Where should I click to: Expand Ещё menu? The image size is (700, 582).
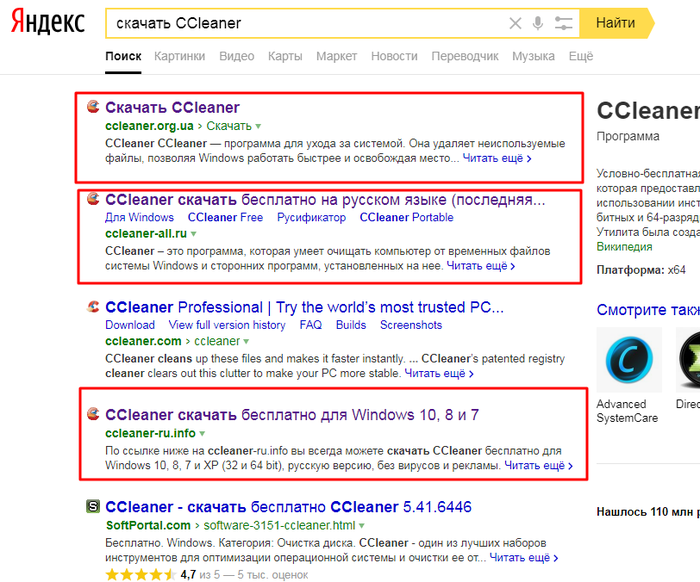pos(581,56)
